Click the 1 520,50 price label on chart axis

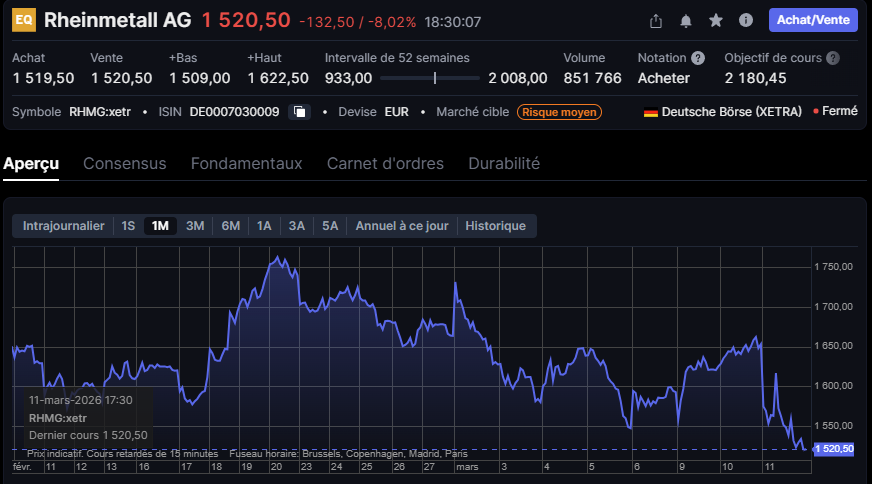point(834,448)
